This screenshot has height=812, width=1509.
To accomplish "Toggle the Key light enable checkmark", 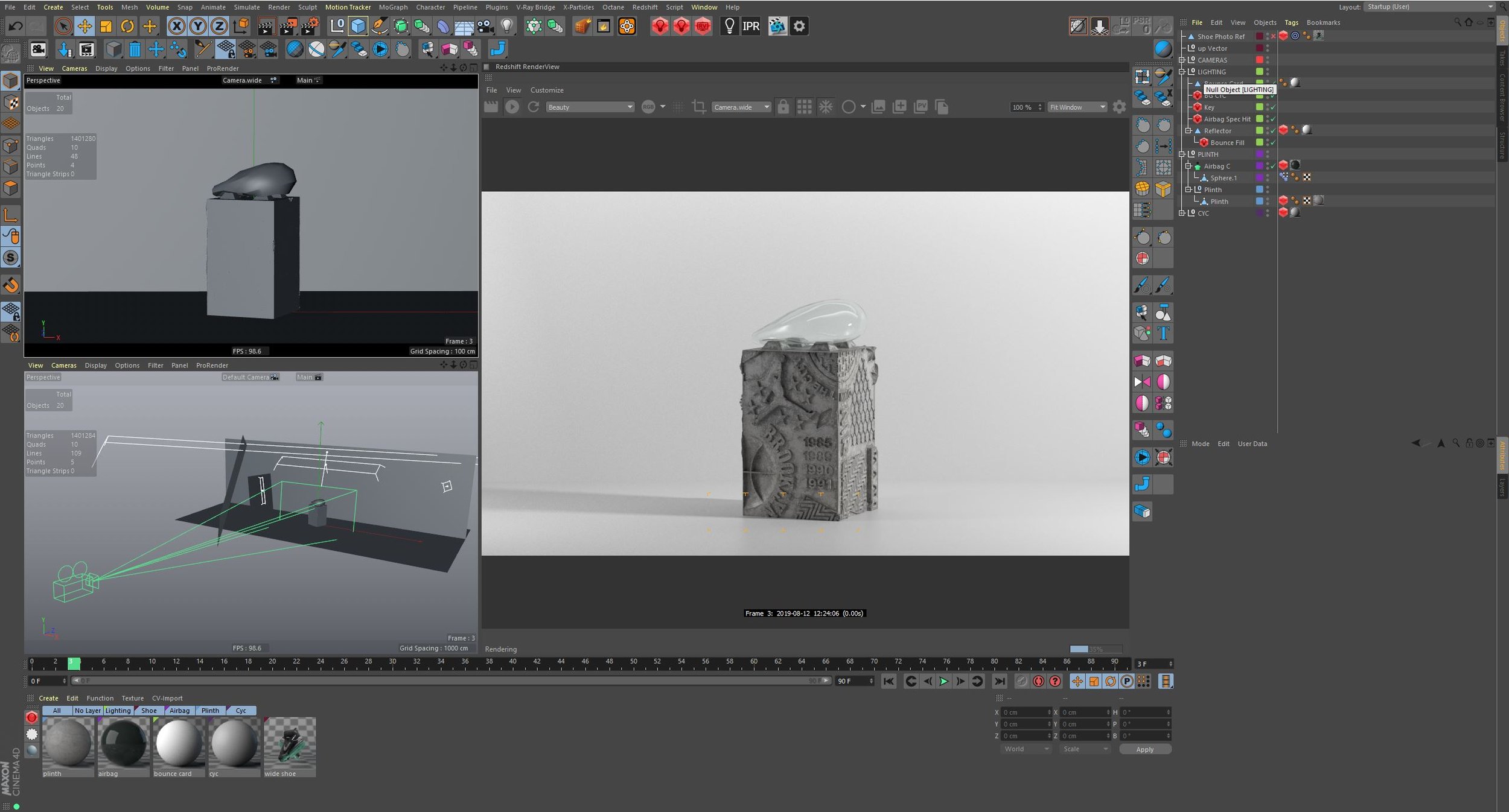I will pyautogui.click(x=1273, y=107).
